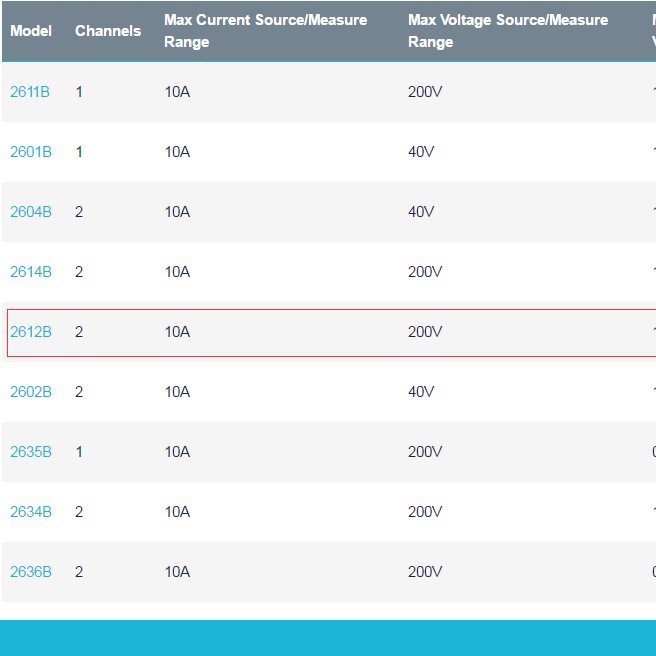This screenshot has width=656, height=656.
Task: Select the channels value in 2602B row
Action: tap(79, 392)
